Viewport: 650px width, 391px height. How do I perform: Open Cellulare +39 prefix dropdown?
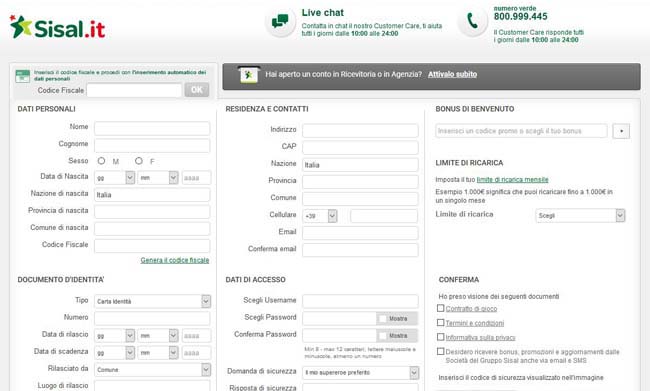coord(320,216)
